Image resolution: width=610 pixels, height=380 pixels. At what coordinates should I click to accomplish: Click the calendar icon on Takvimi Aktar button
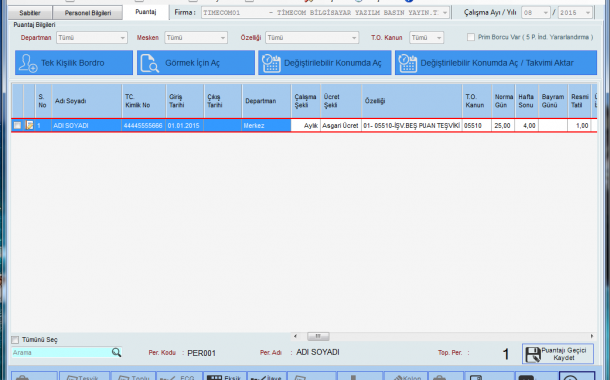tap(408, 63)
